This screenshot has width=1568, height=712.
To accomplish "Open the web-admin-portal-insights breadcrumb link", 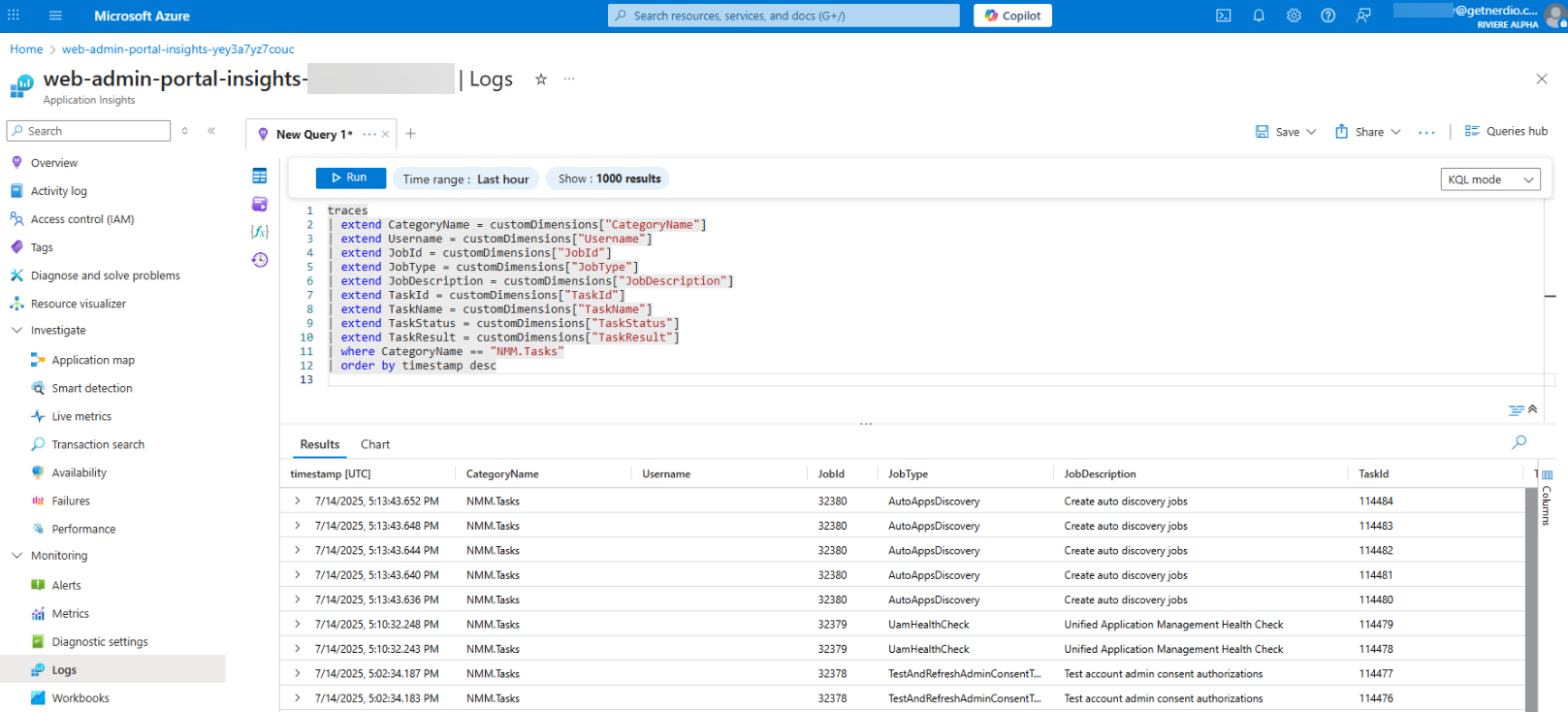I will coord(178,49).
